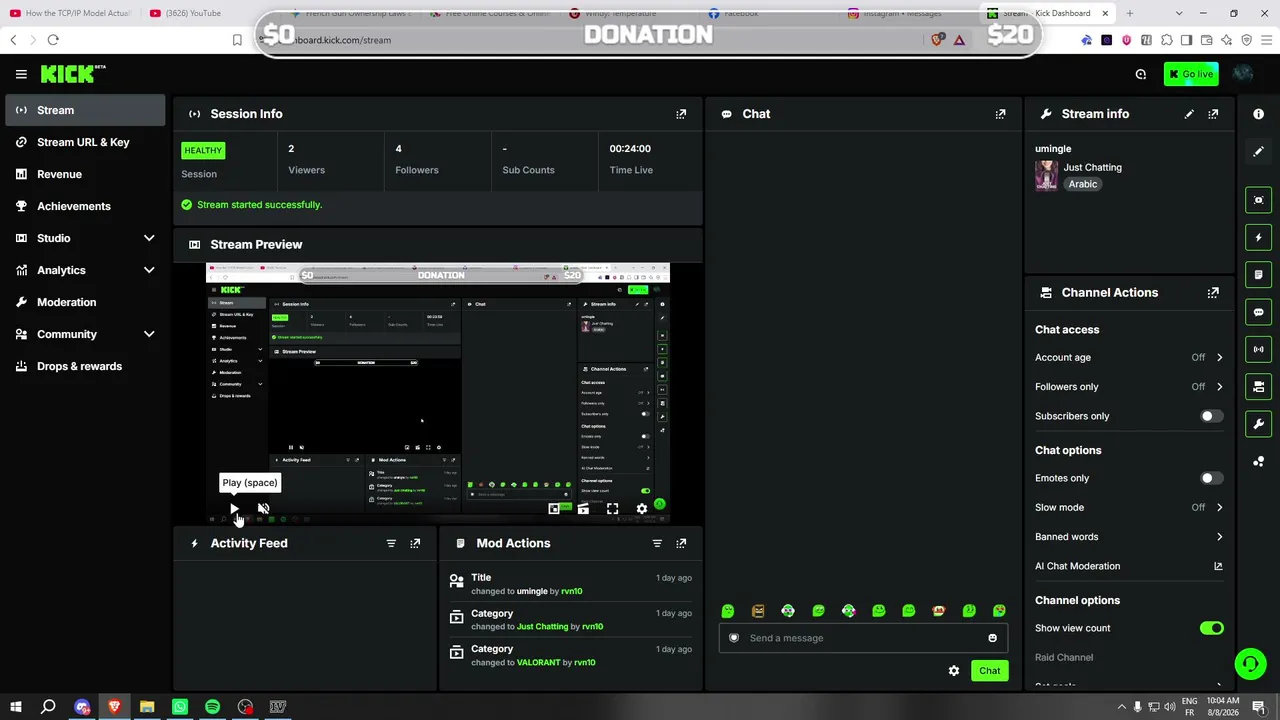Filter the Activity Feed
Viewport: 1280px width, 720px height.
coord(391,543)
